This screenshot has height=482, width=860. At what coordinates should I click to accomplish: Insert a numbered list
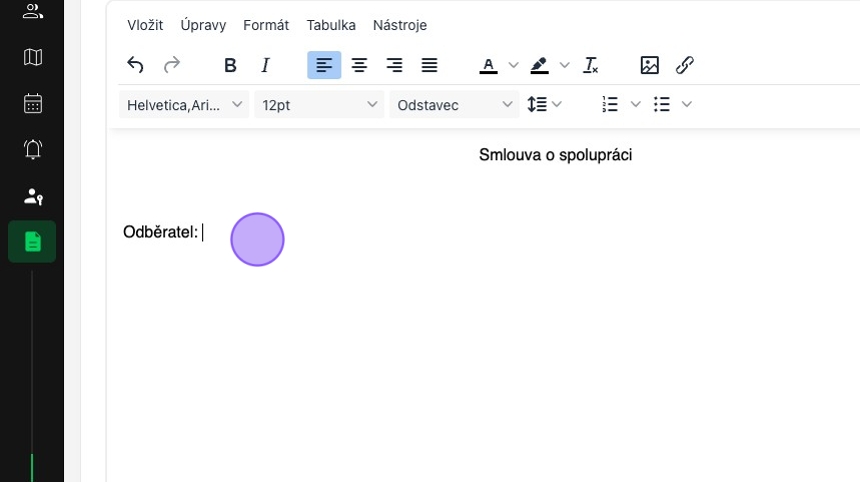(x=610, y=104)
